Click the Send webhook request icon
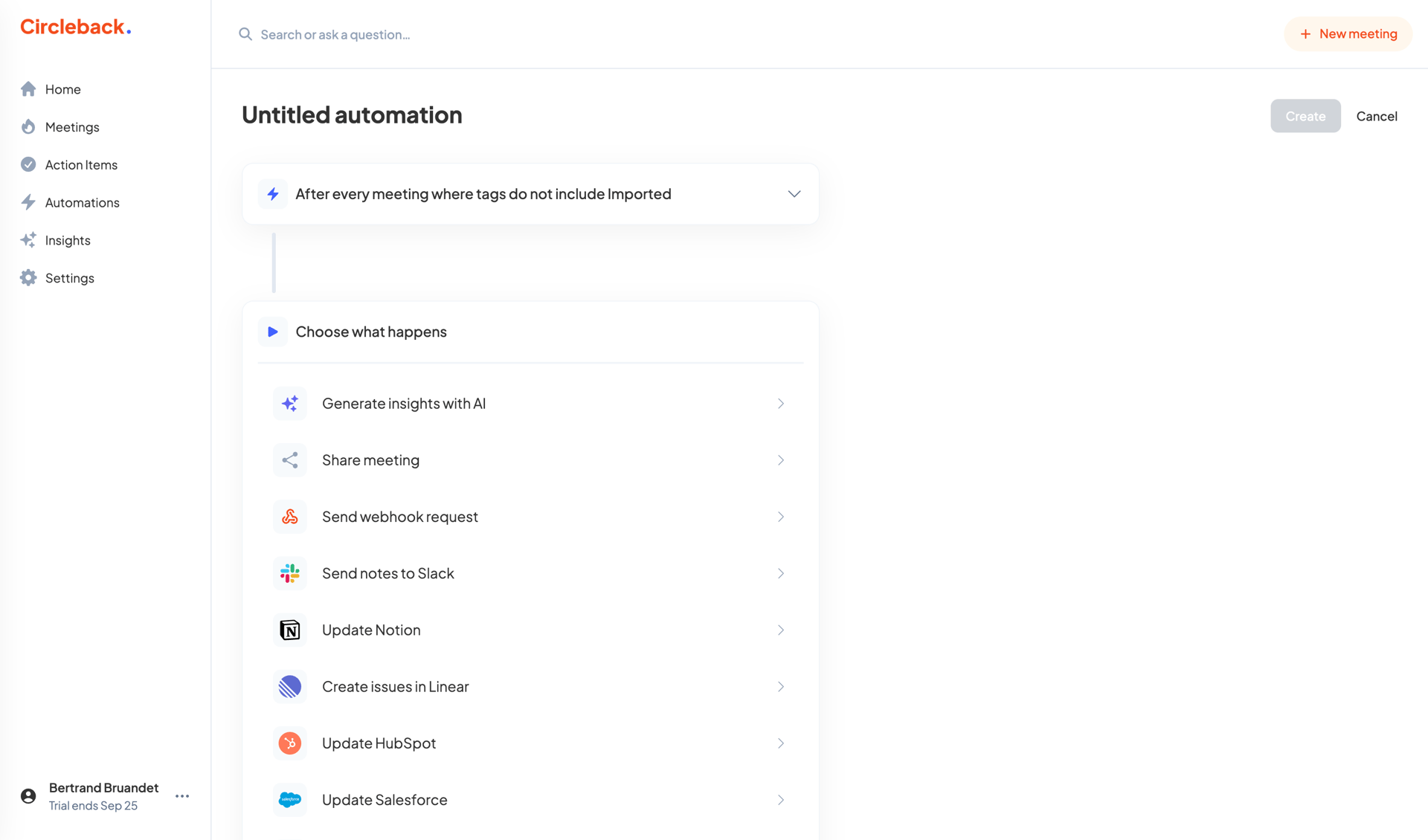 tap(290, 517)
